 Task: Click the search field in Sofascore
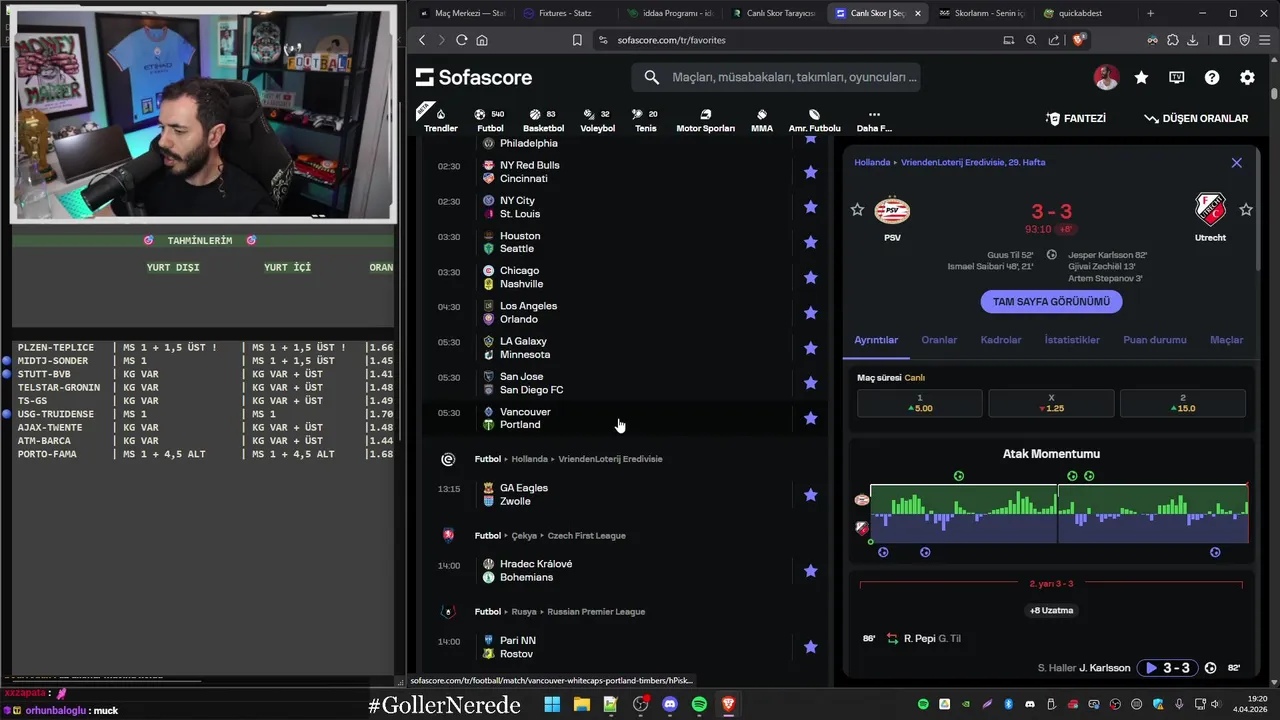pyautogui.click(x=775, y=77)
